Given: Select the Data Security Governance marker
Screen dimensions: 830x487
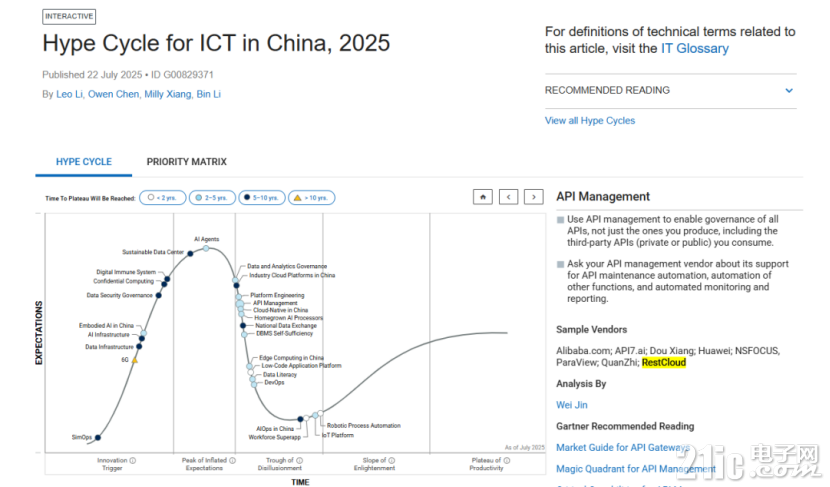Looking at the screenshot, I should pyautogui.click(x=159, y=295).
